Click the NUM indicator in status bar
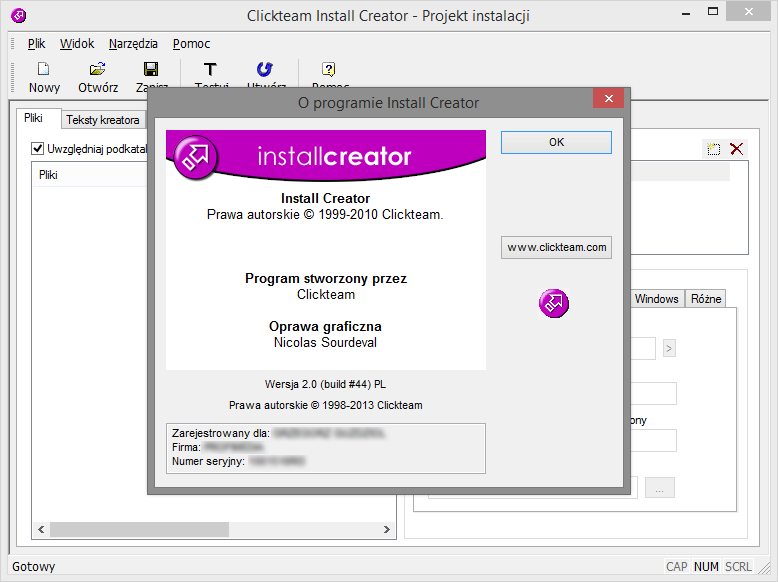The image size is (778, 582). tap(706, 567)
